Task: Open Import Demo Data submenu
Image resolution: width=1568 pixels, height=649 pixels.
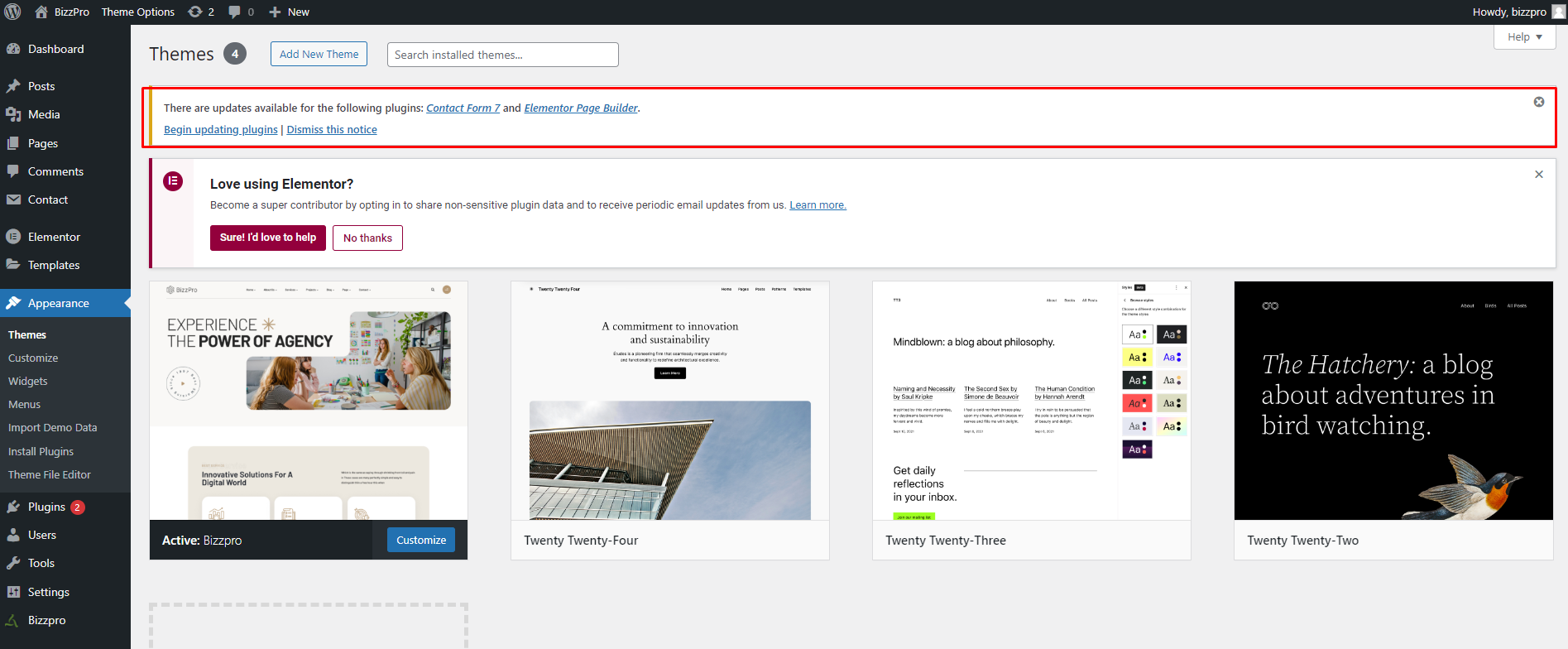Action: 53,428
